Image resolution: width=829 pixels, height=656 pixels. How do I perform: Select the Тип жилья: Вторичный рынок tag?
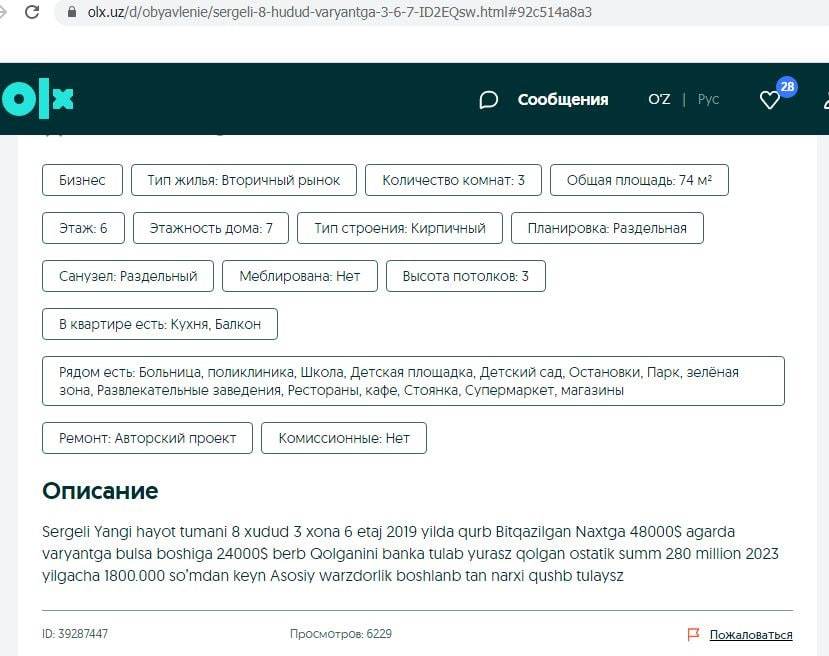click(244, 180)
